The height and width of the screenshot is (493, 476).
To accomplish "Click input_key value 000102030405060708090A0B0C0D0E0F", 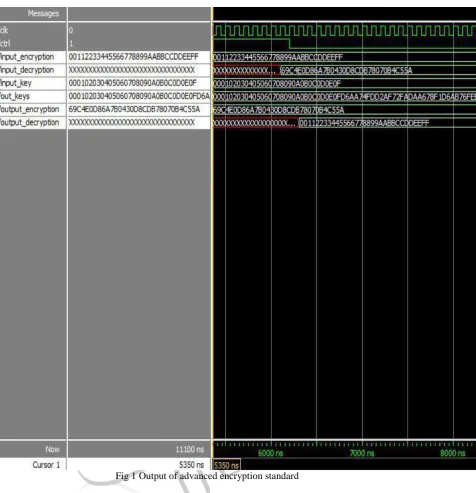I will tap(133, 83).
